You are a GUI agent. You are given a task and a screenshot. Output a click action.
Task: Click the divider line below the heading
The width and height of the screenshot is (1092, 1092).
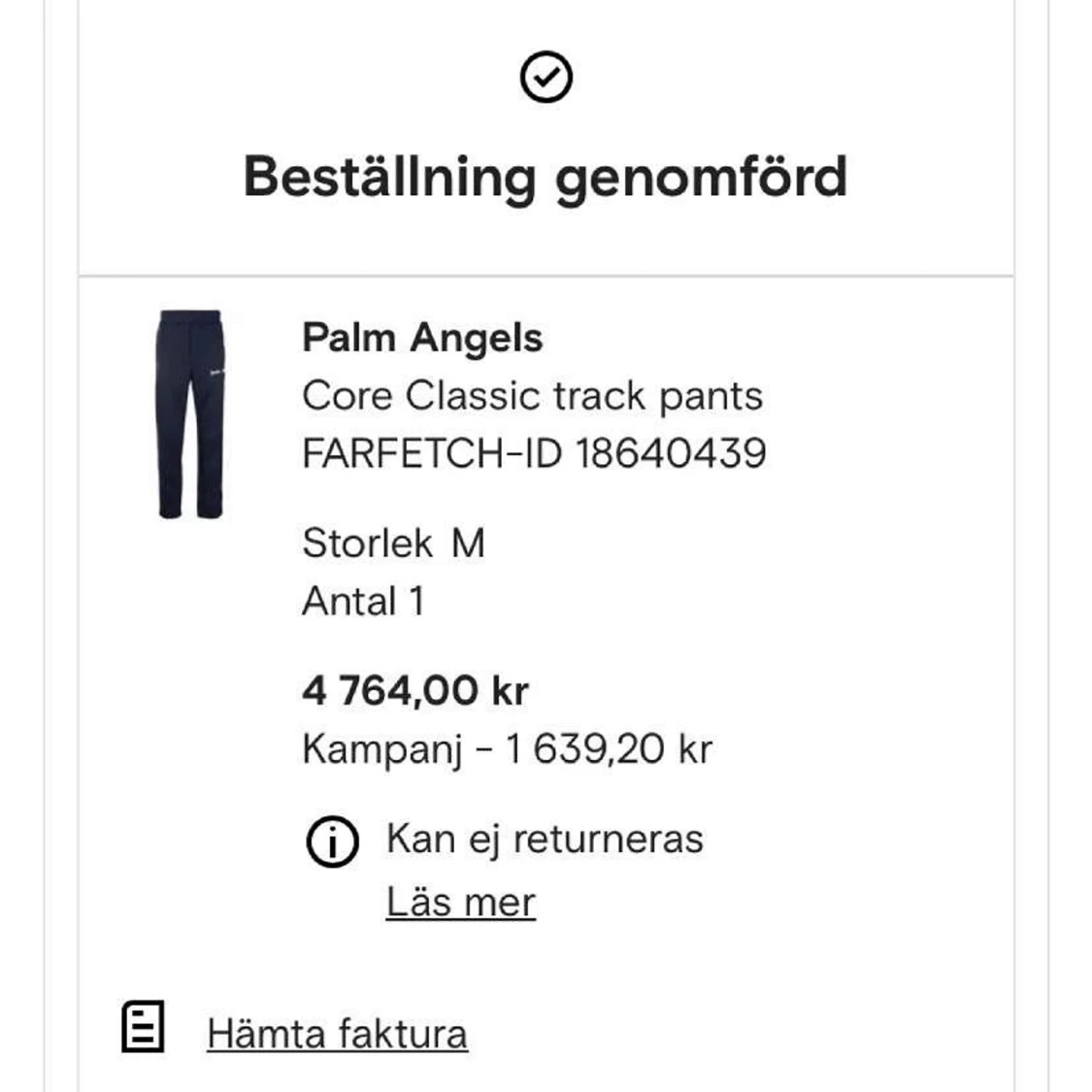(546, 276)
